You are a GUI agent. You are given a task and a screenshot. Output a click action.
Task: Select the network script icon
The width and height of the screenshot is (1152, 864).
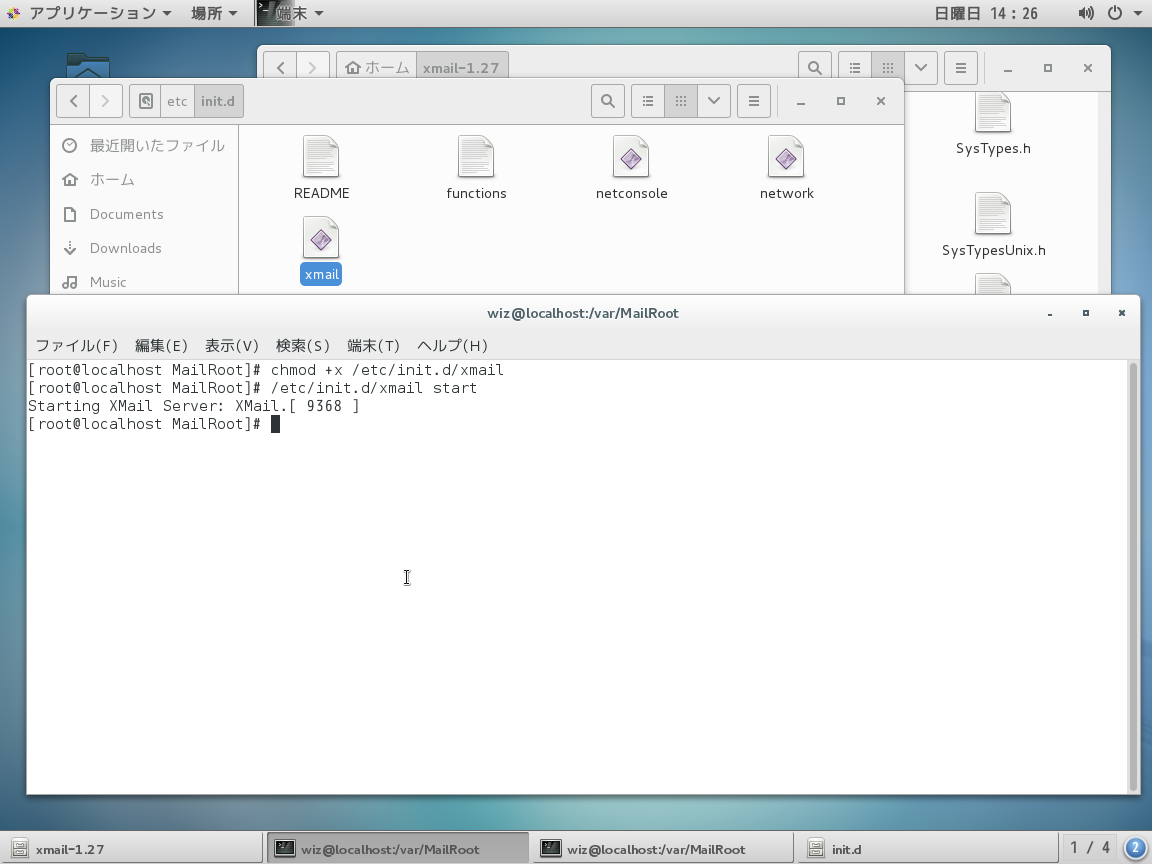[x=786, y=168]
